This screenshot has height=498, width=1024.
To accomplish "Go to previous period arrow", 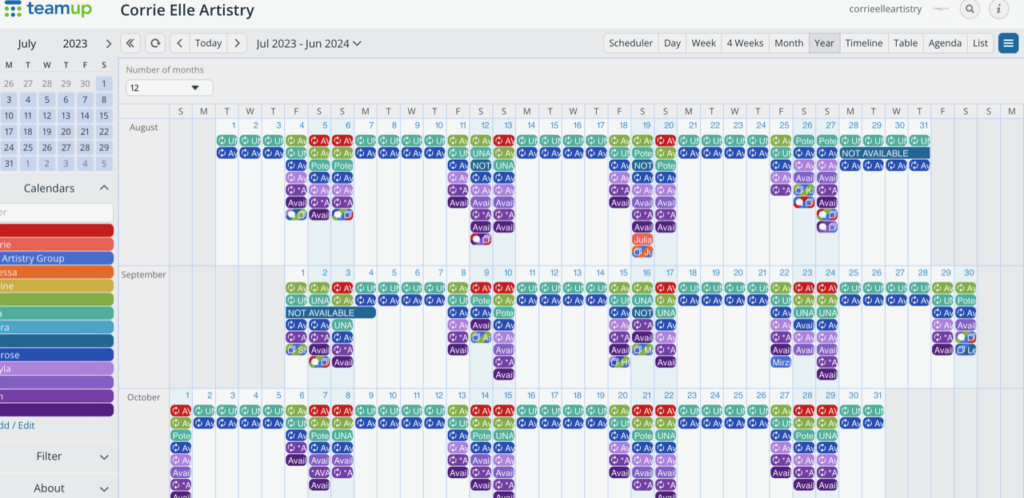I will click(180, 43).
